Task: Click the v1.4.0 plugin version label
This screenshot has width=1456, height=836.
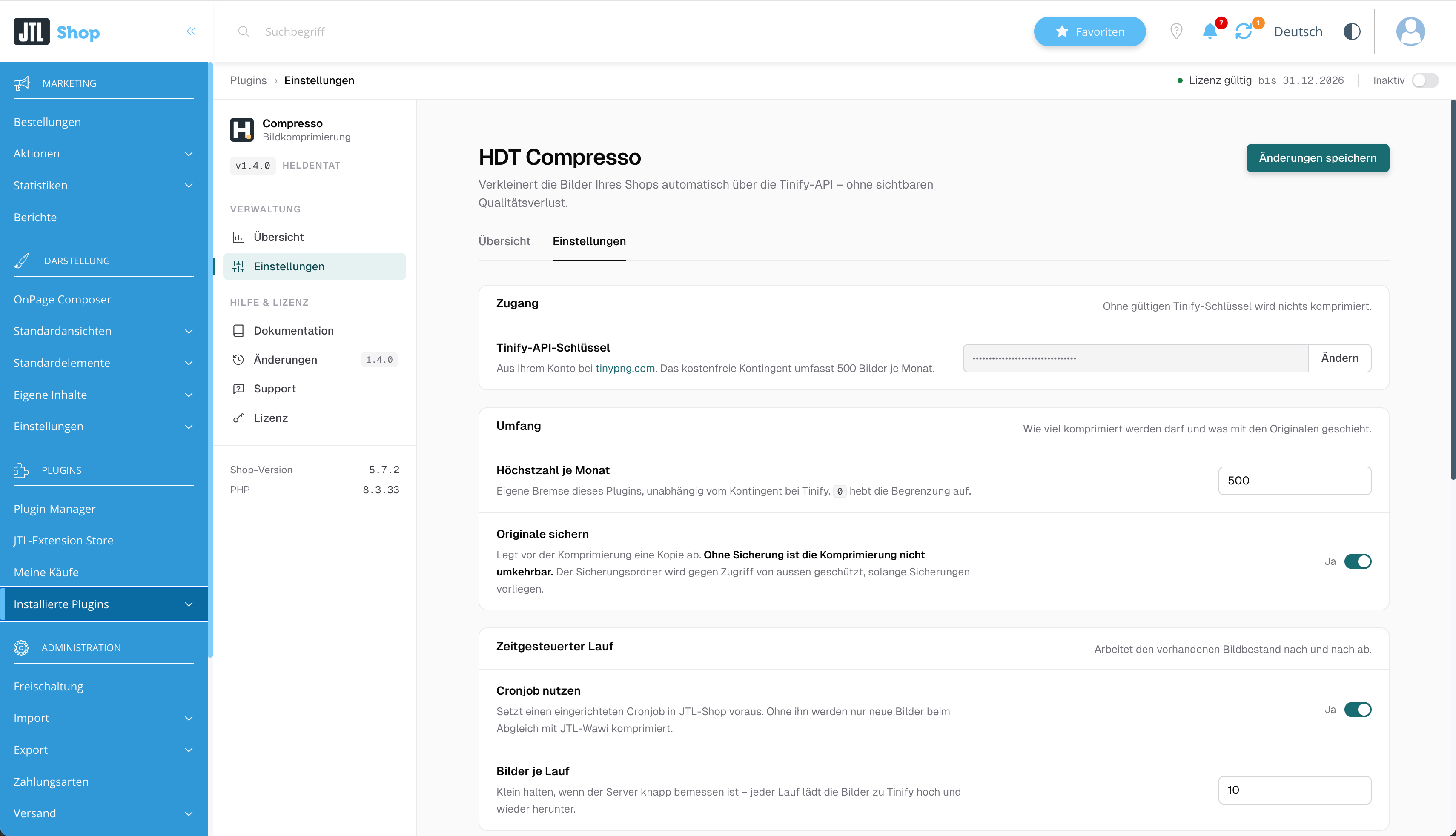Action: [x=252, y=165]
